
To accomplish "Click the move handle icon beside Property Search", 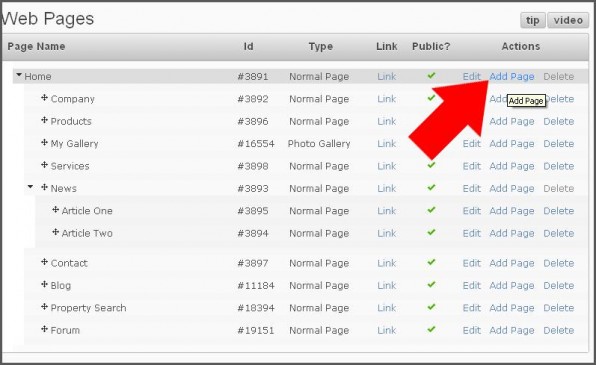I will pos(44,306).
